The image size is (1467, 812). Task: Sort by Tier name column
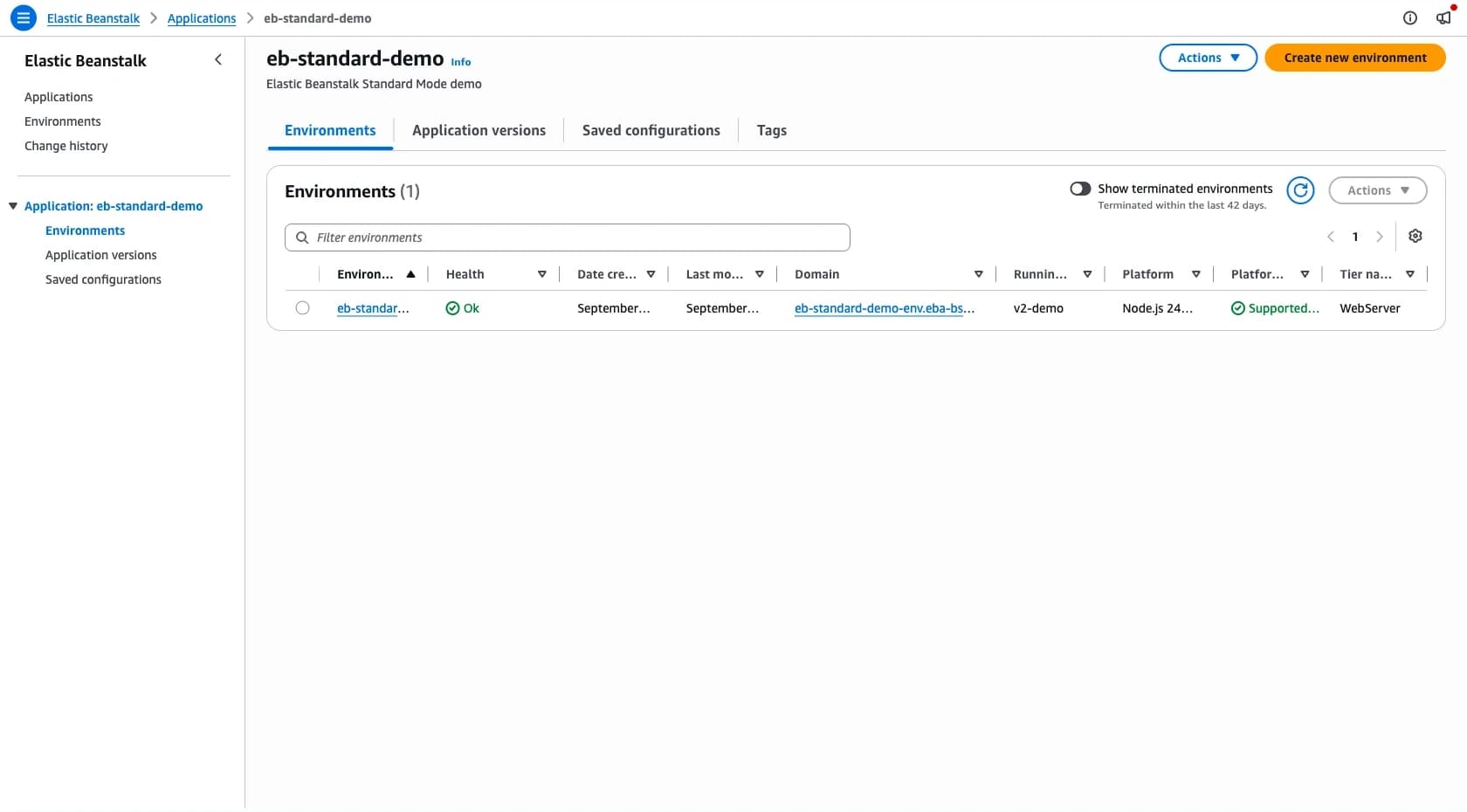click(x=1410, y=274)
